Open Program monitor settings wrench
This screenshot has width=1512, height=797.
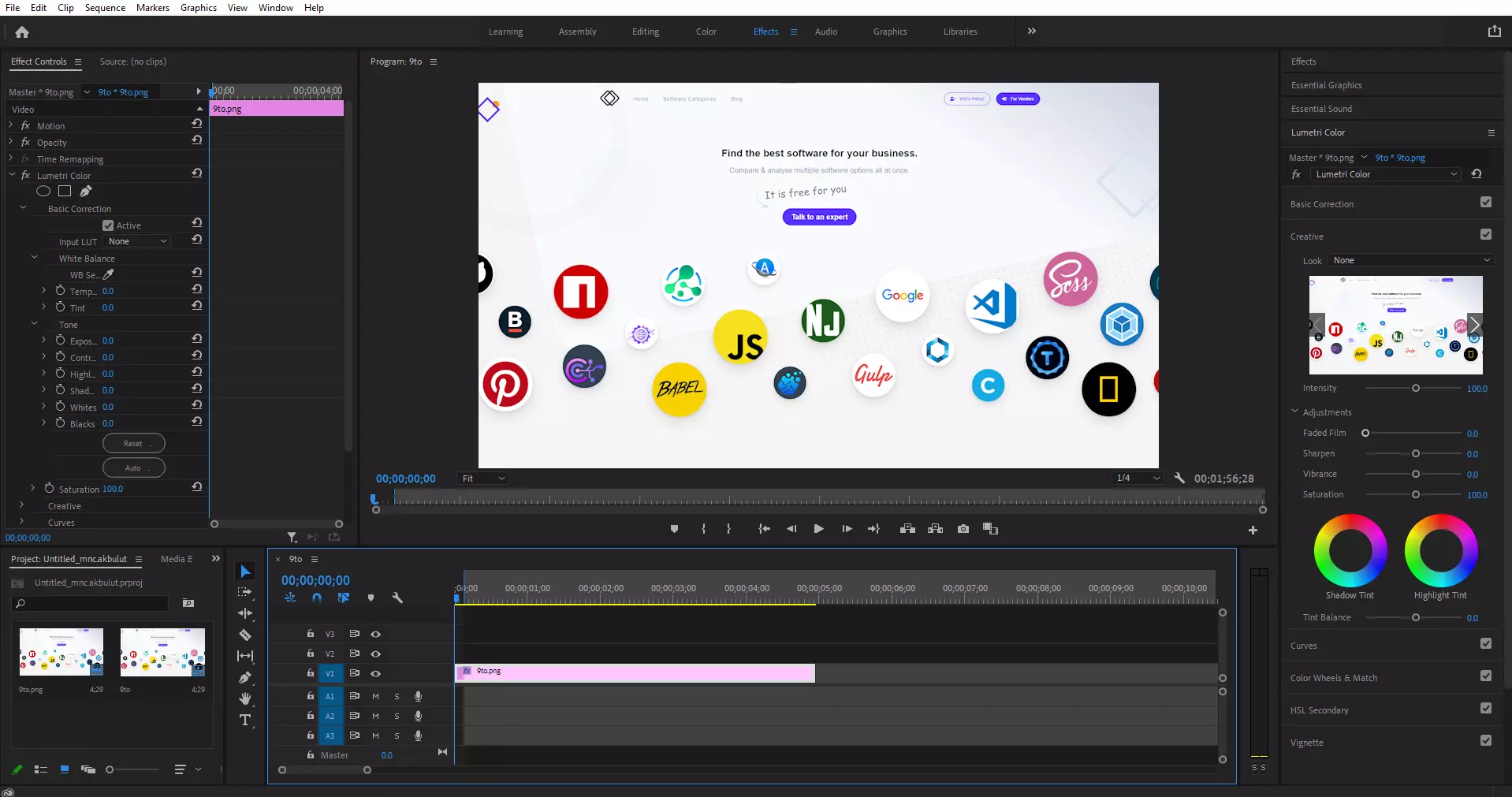pos(1179,478)
